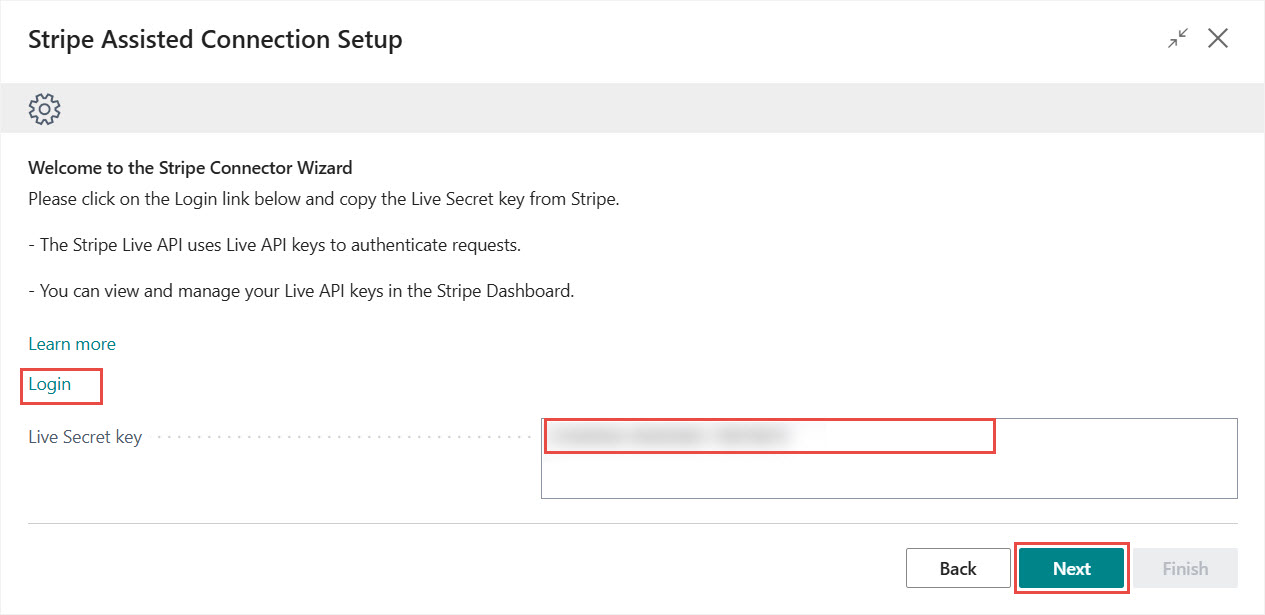Screen dimensions: 1265x615
Task: Go to the previous step with Back
Action: click(x=957, y=568)
